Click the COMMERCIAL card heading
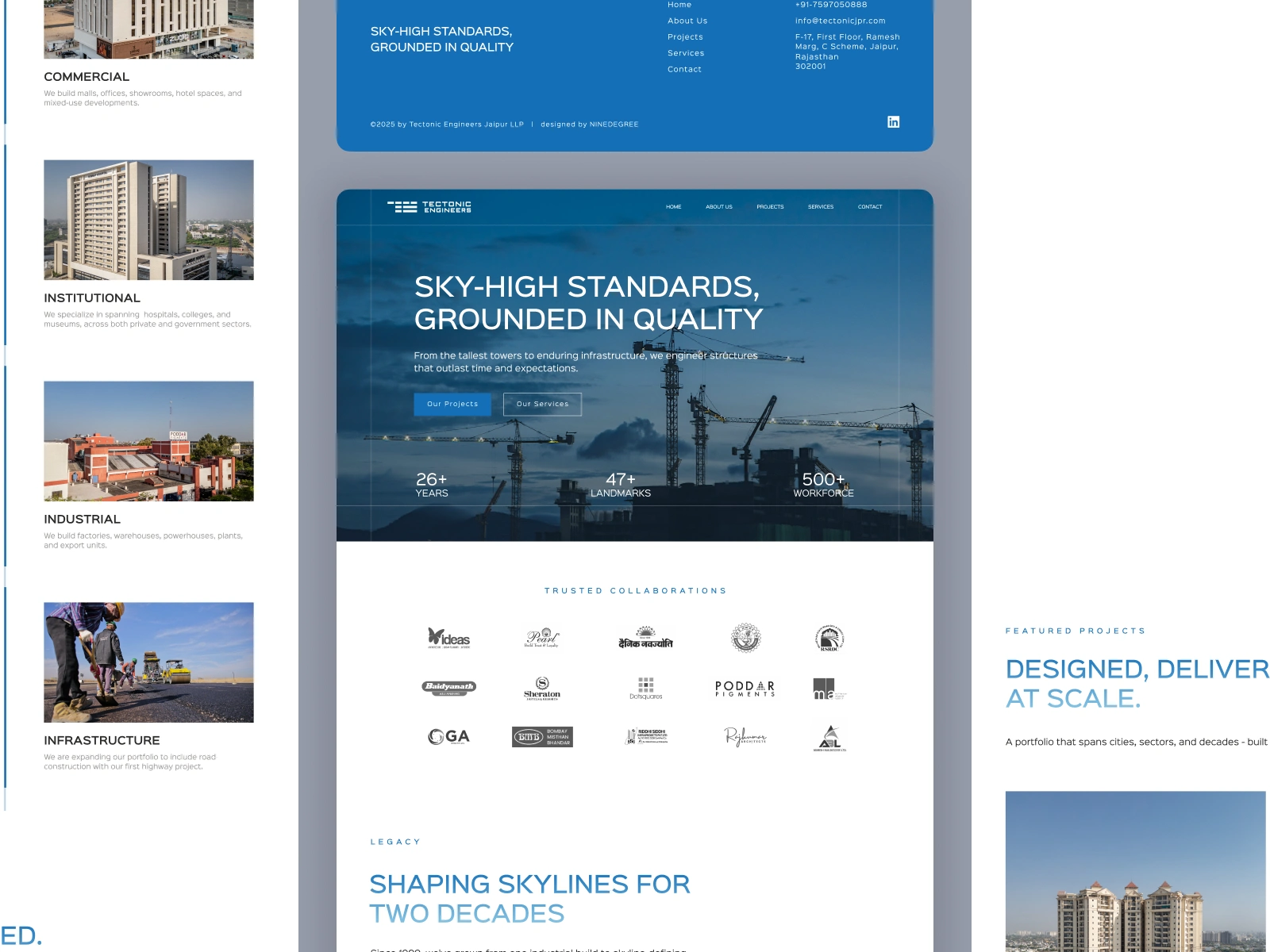1270x952 pixels. [x=87, y=77]
